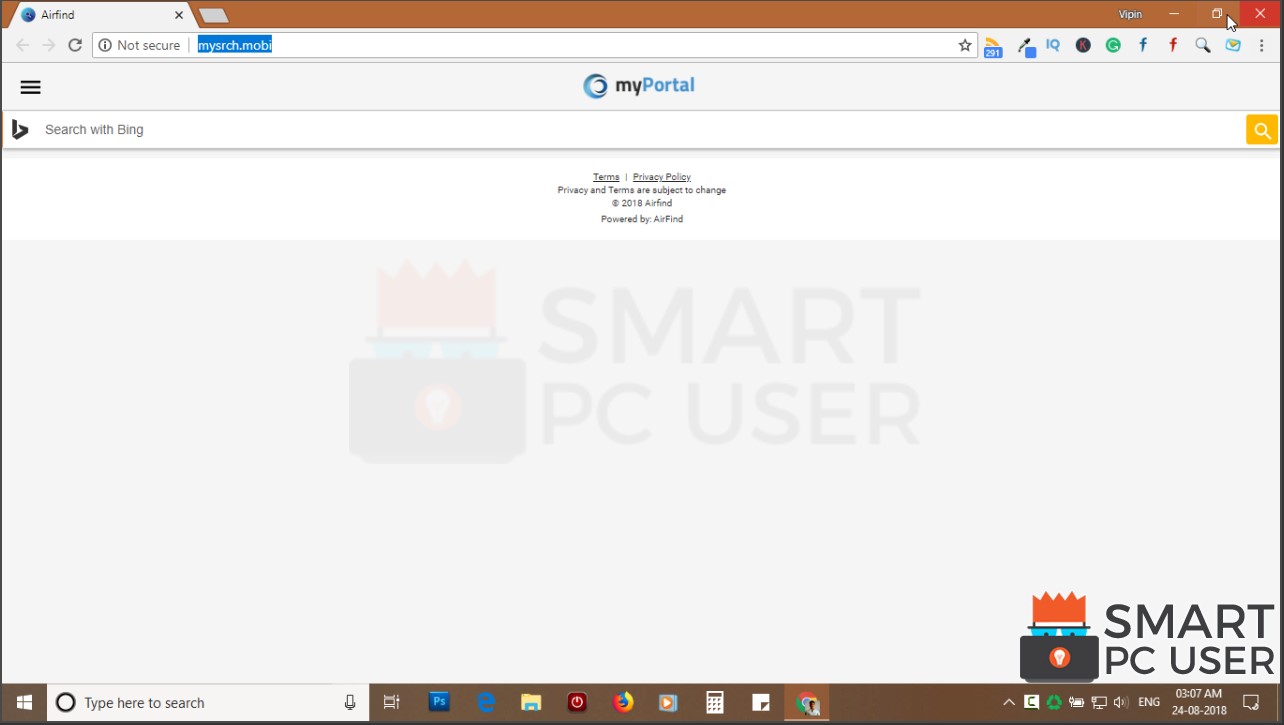Click the myPortal logo
Viewport: 1284px width, 725px height.
click(639, 86)
